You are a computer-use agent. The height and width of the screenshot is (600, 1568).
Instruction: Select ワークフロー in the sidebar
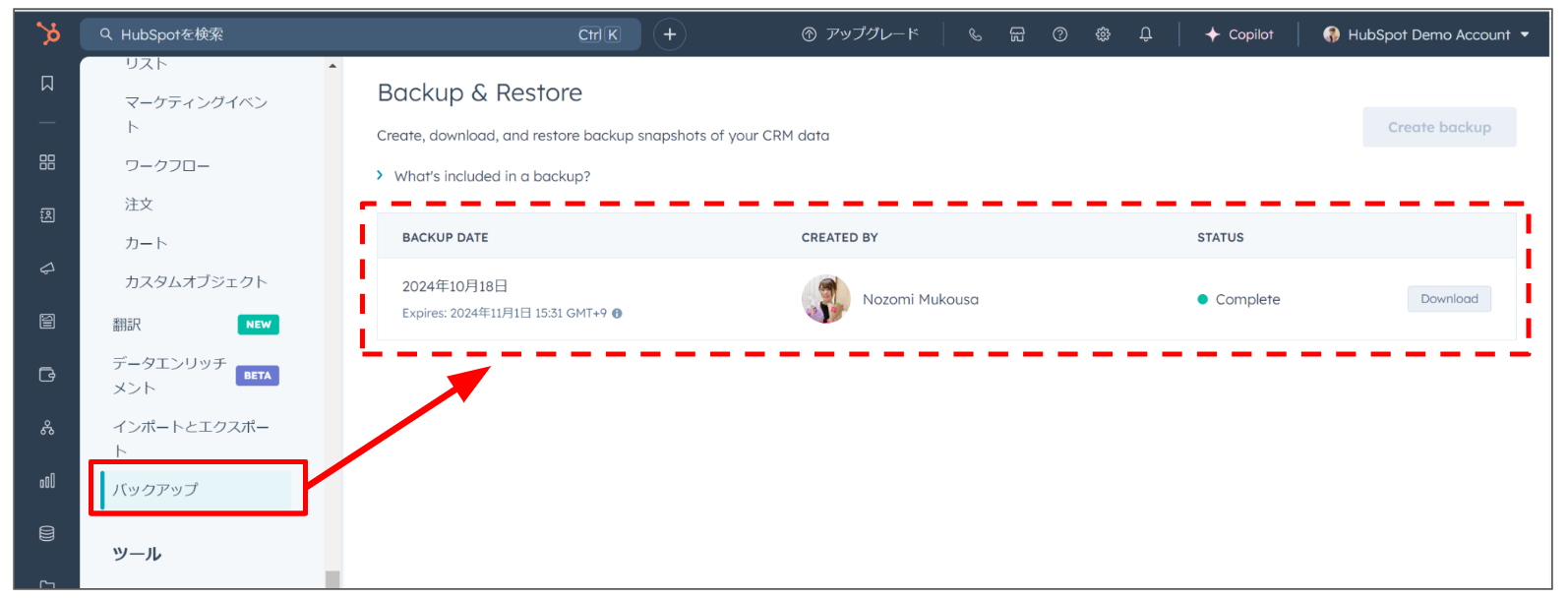[x=167, y=166]
